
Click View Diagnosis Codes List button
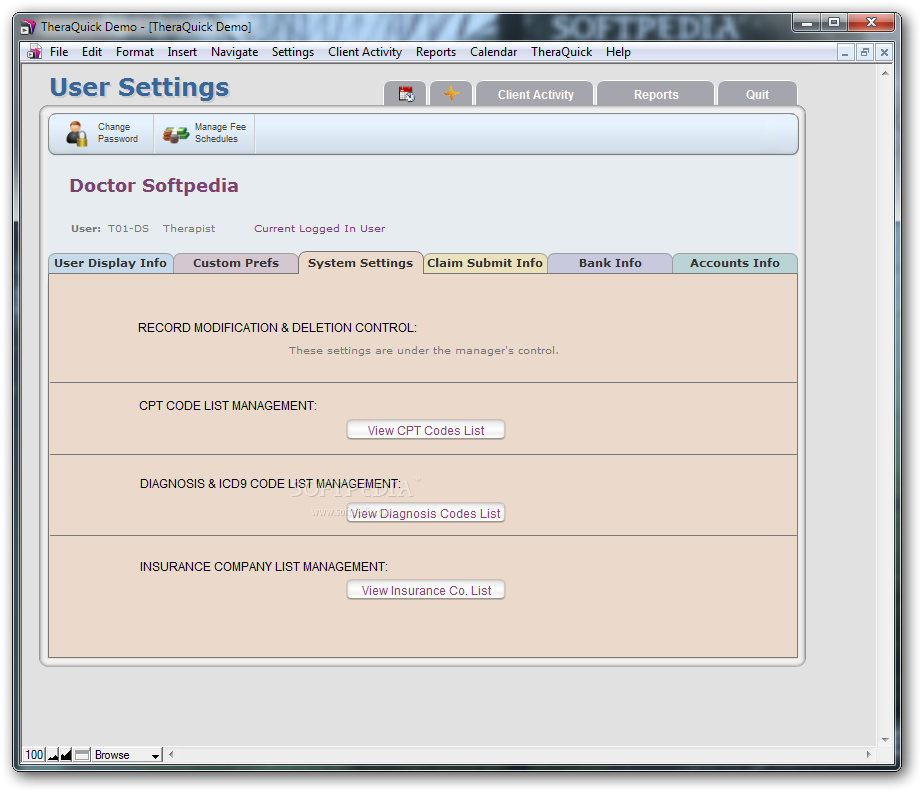coord(426,513)
